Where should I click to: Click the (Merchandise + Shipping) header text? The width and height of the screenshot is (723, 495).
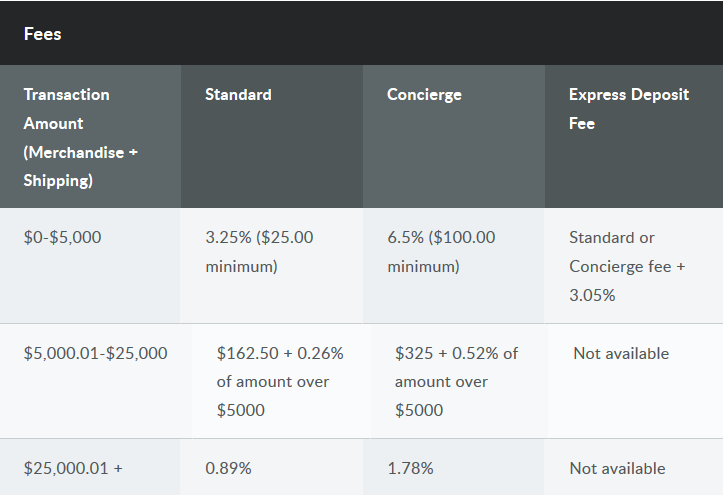81,166
